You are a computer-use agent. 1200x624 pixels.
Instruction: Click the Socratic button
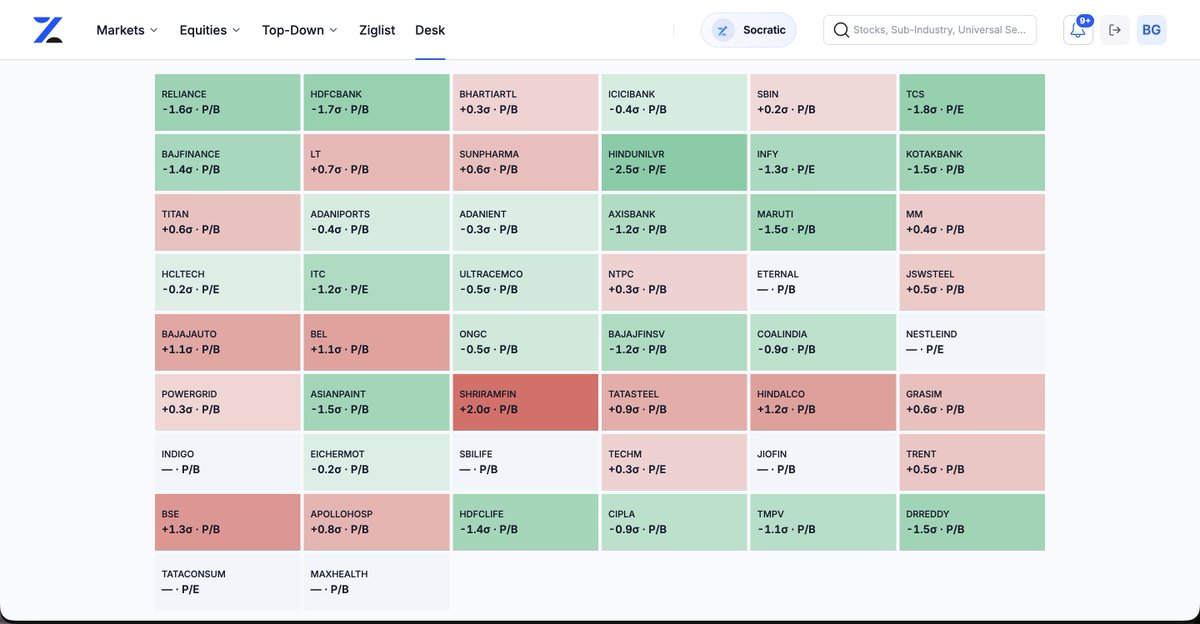(749, 30)
